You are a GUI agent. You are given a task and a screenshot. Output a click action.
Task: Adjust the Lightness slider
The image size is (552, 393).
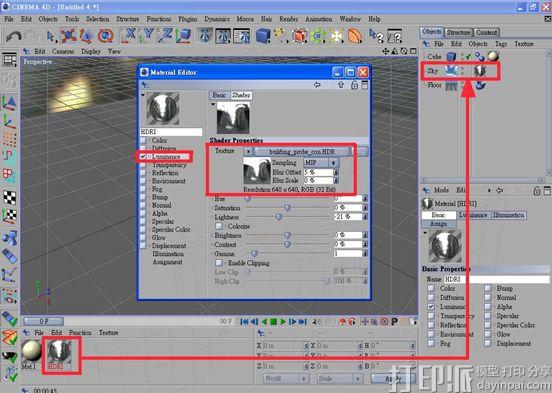point(279,217)
